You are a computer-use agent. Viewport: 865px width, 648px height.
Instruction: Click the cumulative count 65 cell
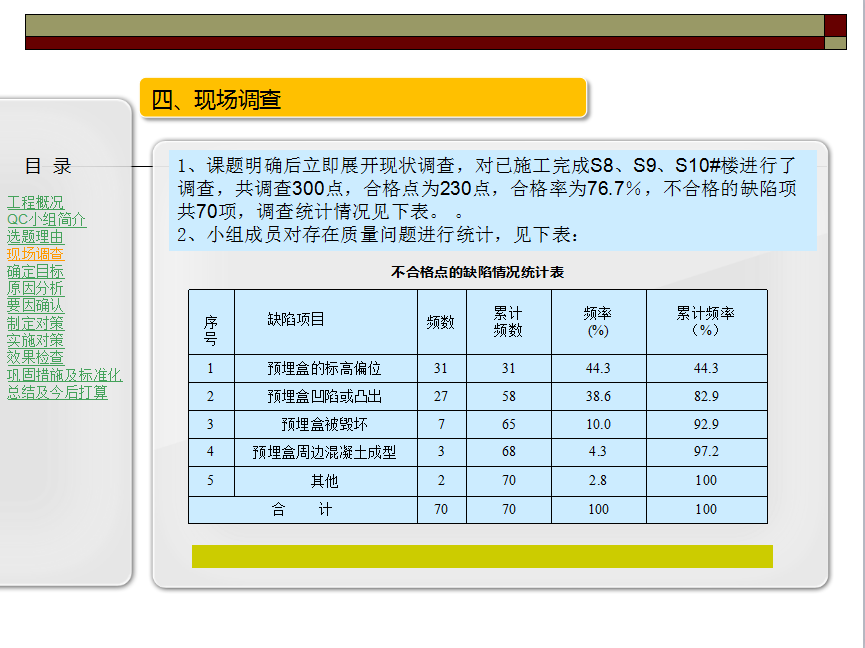(509, 424)
